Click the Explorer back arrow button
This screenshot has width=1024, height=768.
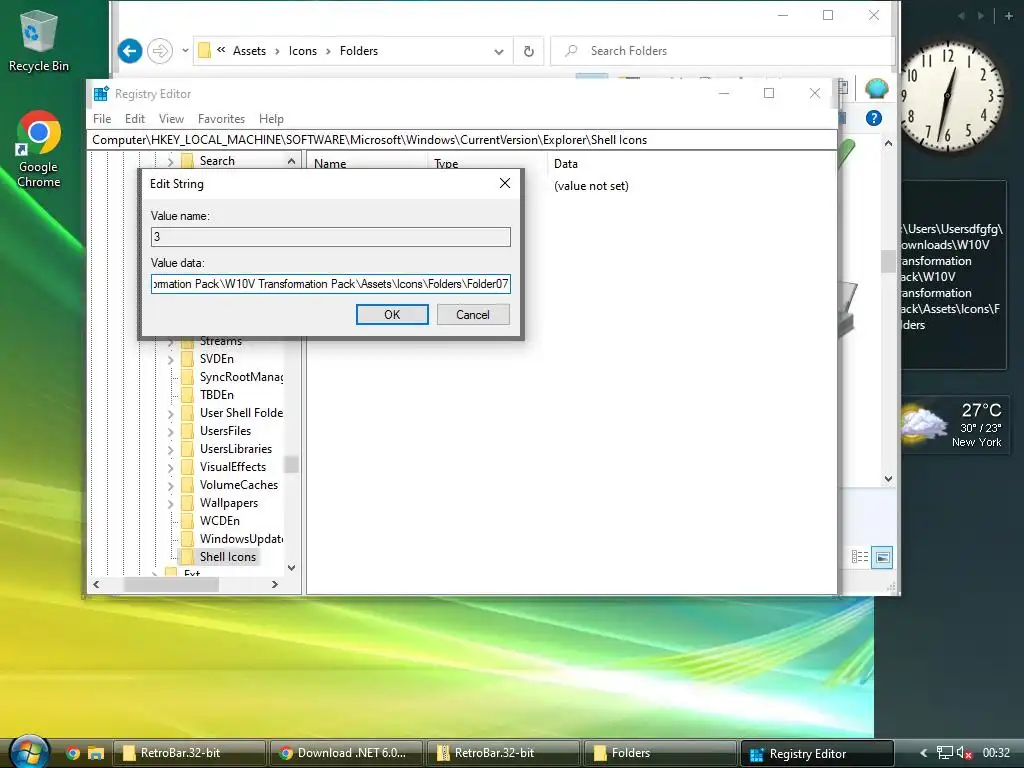point(130,51)
